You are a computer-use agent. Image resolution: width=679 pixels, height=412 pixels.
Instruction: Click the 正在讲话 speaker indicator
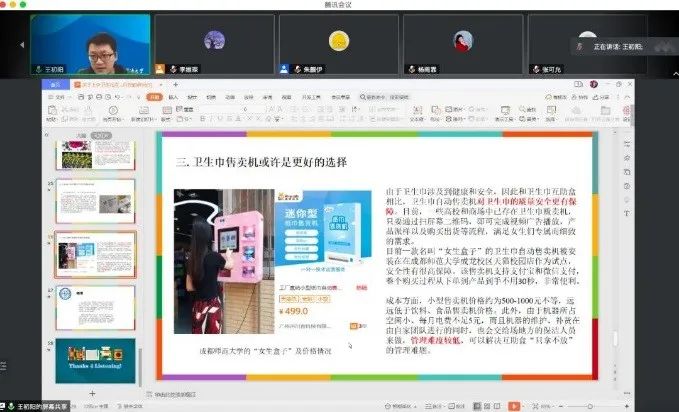[x=611, y=46]
